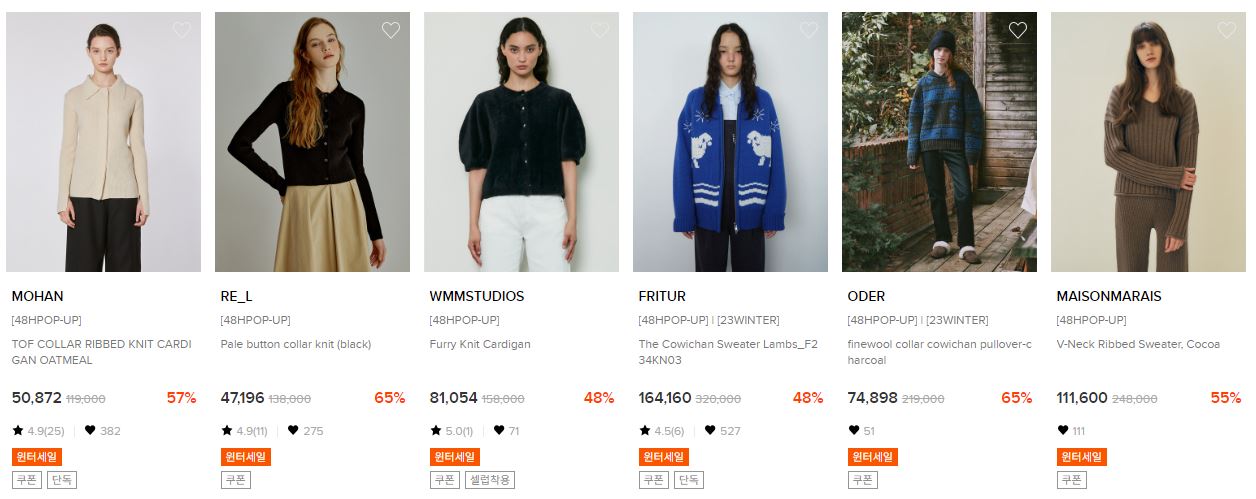Toggle wishlist heart on RE_L black knit image
This screenshot has width=1256, height=499.
[x=391, y=30]
